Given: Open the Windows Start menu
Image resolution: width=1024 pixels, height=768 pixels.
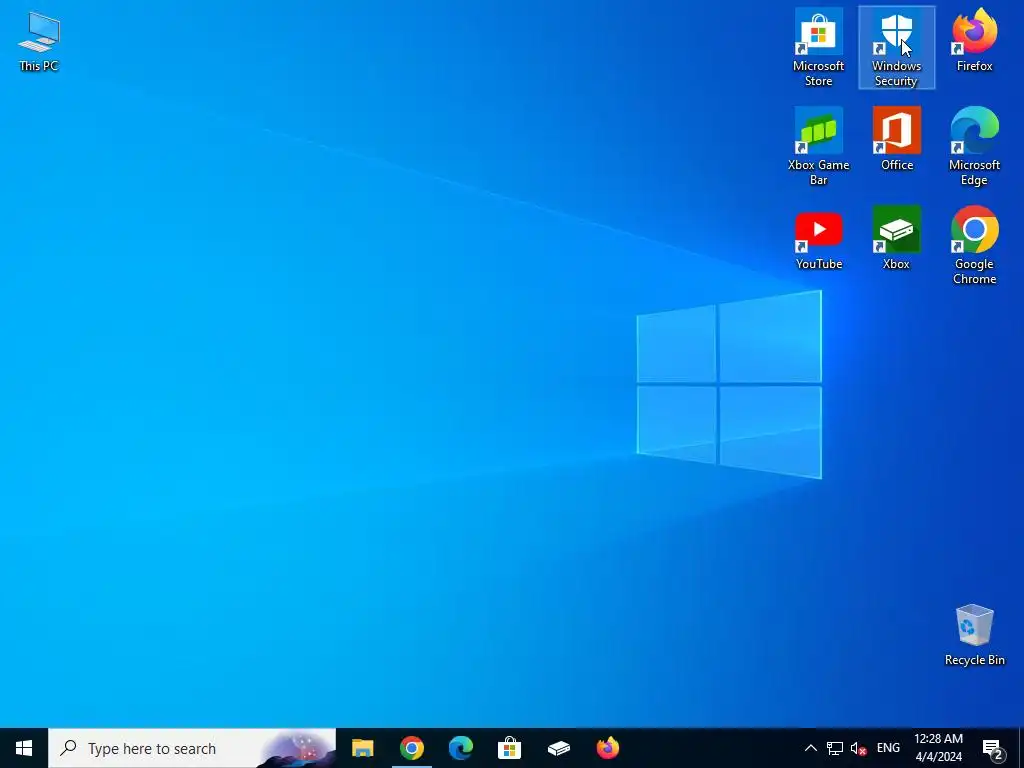Looking at the screenshot, I should pos(24,748).
